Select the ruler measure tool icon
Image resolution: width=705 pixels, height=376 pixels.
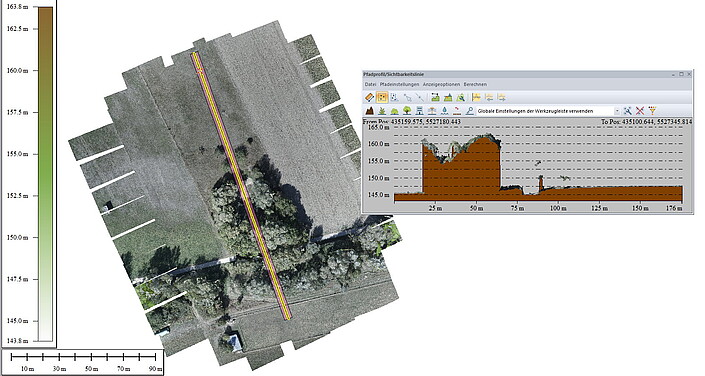(370, 97)
